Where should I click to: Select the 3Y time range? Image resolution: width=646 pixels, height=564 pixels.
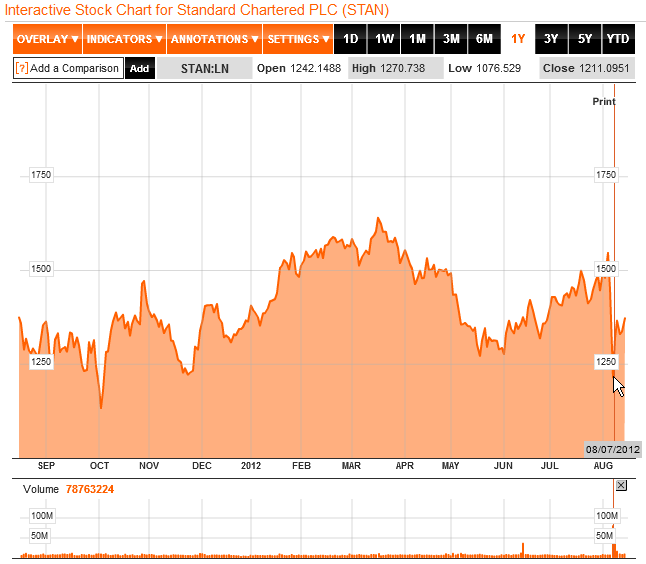click(x=551, y=39)
